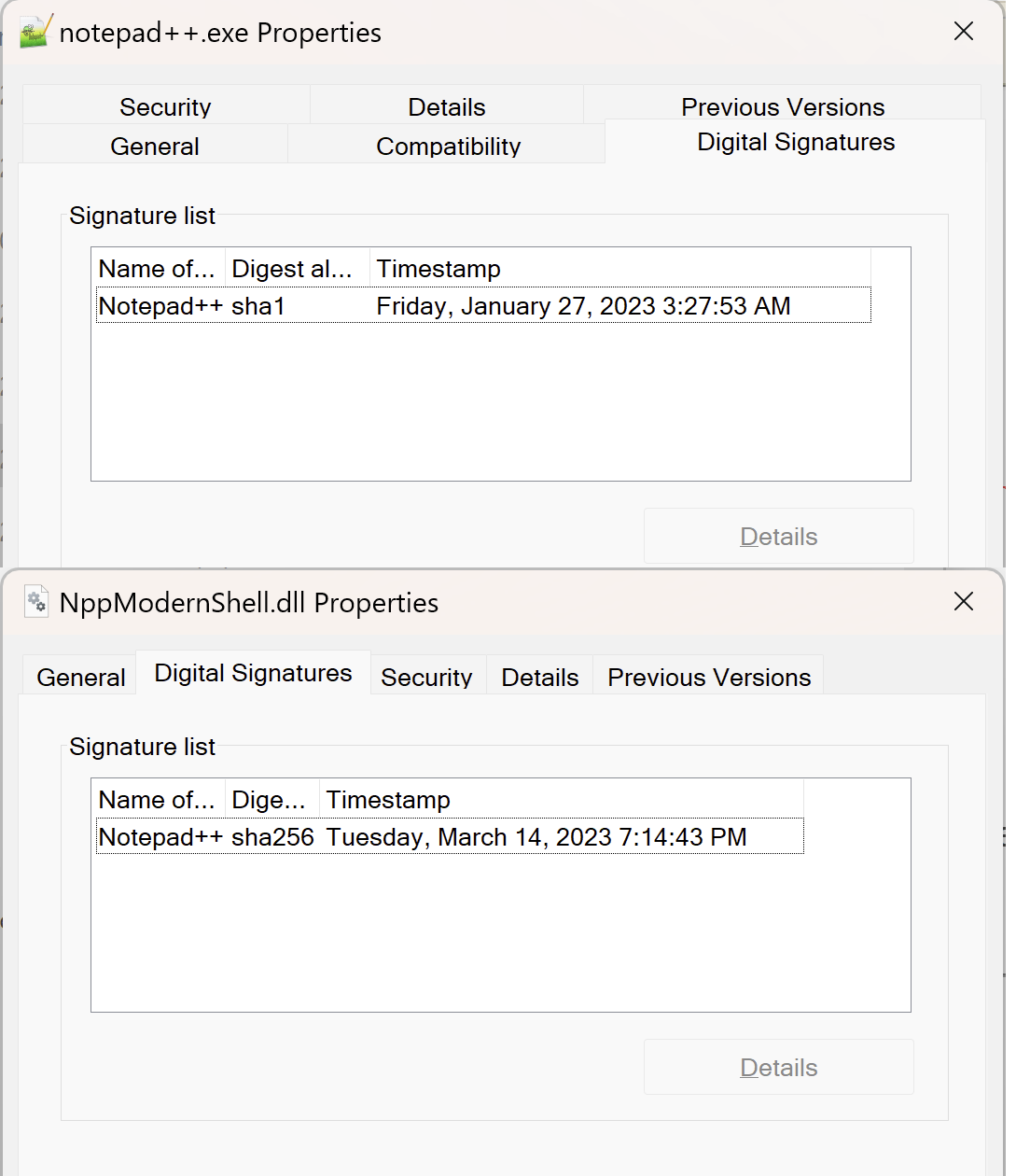Switch to the Security tab of NppModernShell.dll Properties
The image size is (1016, 1176).
coord(426,676)
